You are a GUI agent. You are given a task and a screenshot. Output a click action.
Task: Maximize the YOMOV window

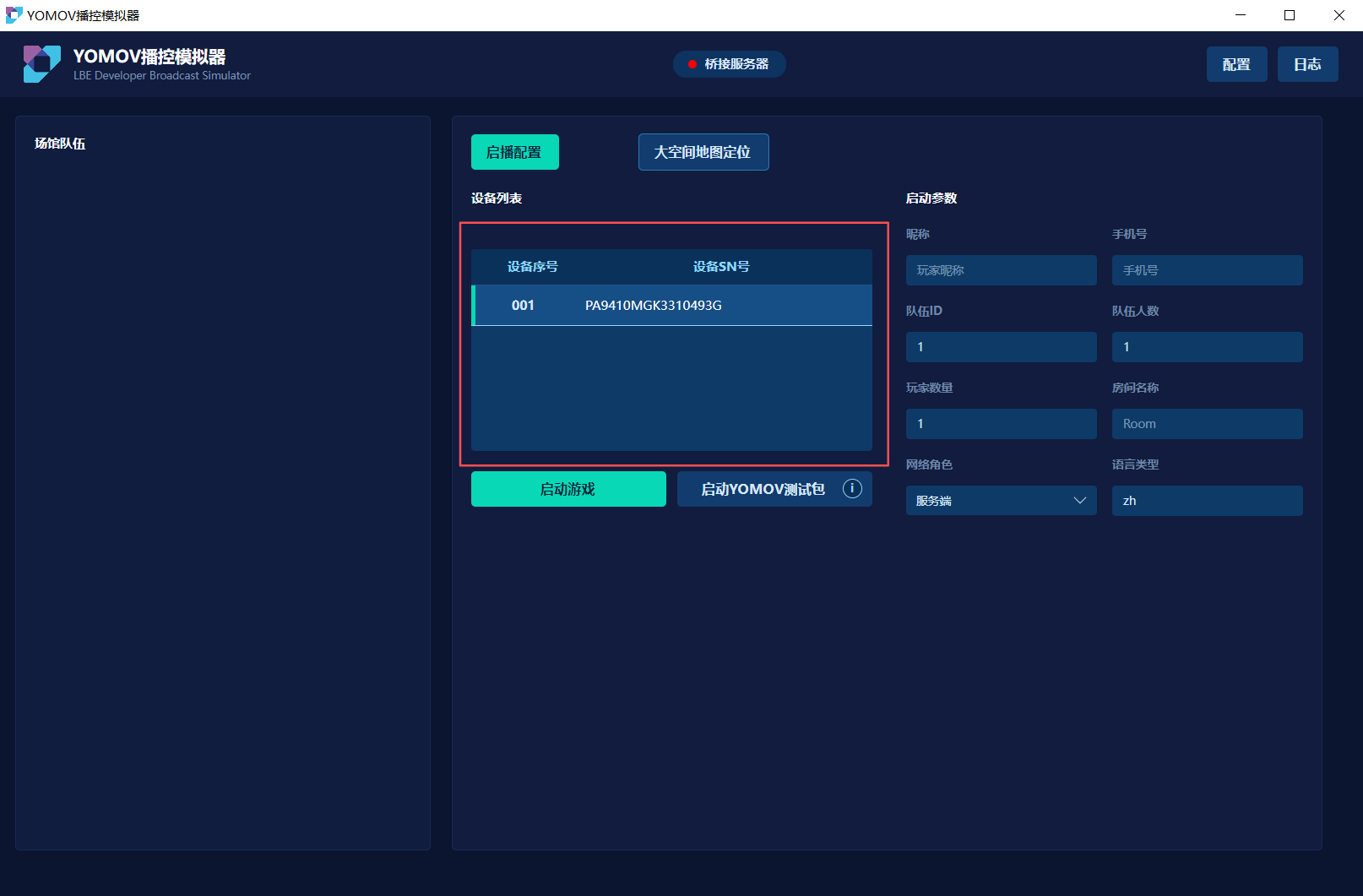1290,15
